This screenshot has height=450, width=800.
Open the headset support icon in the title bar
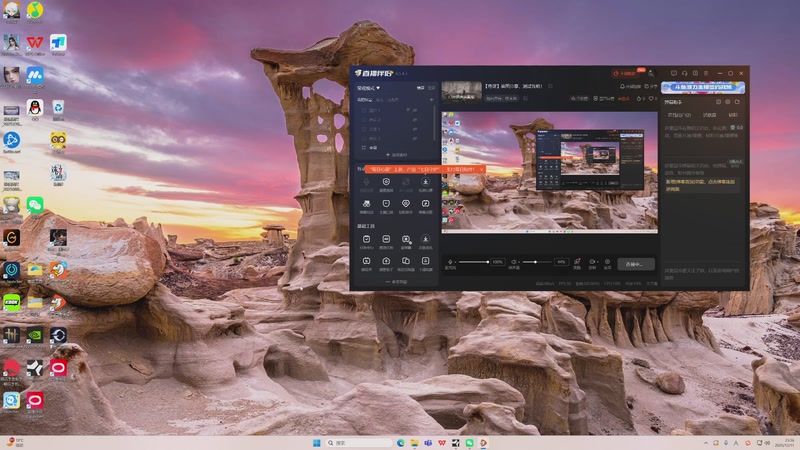coord(684,73)
